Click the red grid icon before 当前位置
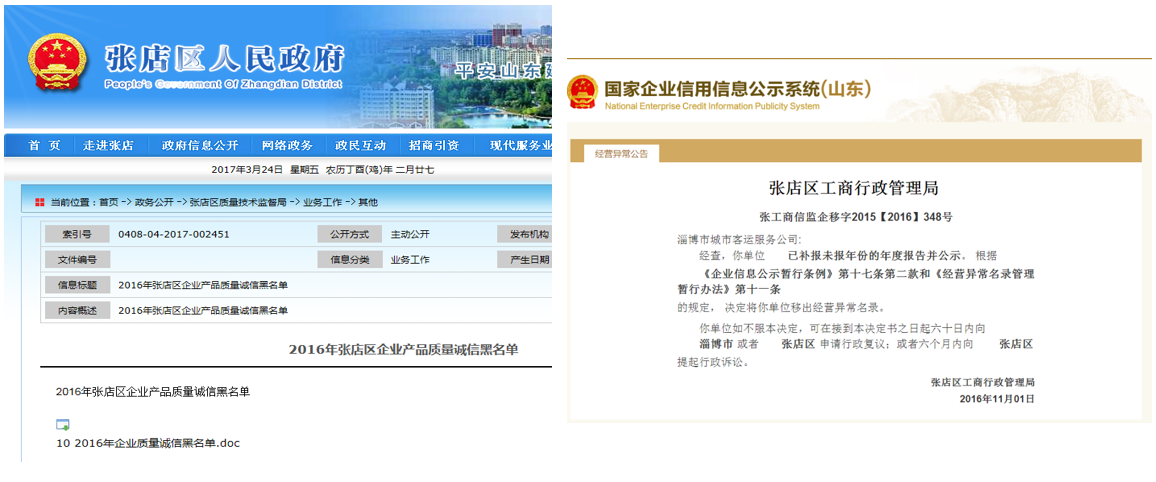Screen dimensions: 1156x482 (x=39, y=202)
